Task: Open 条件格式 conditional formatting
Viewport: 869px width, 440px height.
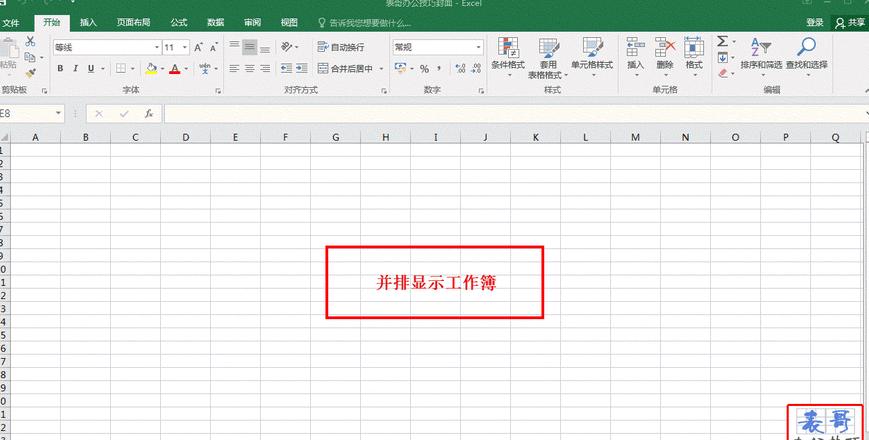Action: 508,57
